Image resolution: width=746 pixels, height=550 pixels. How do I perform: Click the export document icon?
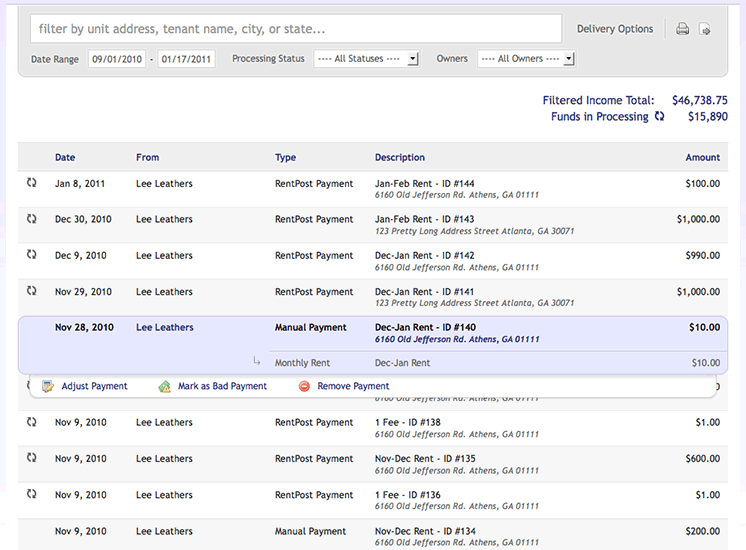click(705, 29)
